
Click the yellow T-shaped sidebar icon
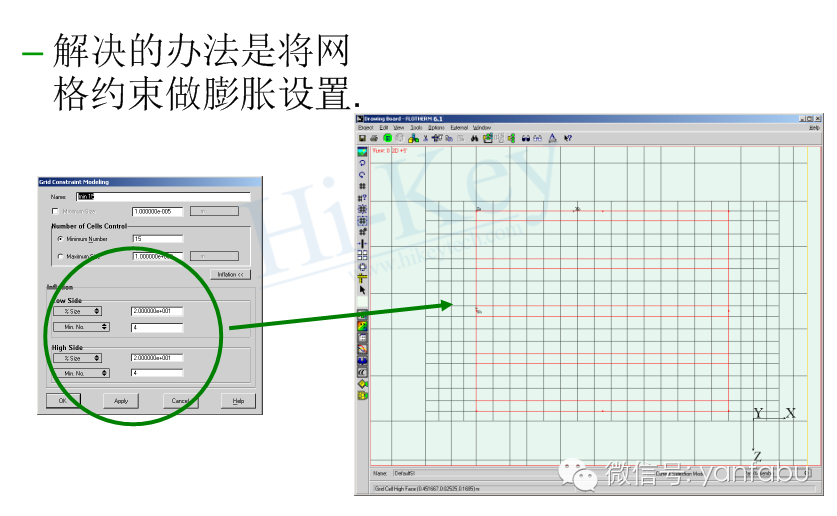coord(362,278)
